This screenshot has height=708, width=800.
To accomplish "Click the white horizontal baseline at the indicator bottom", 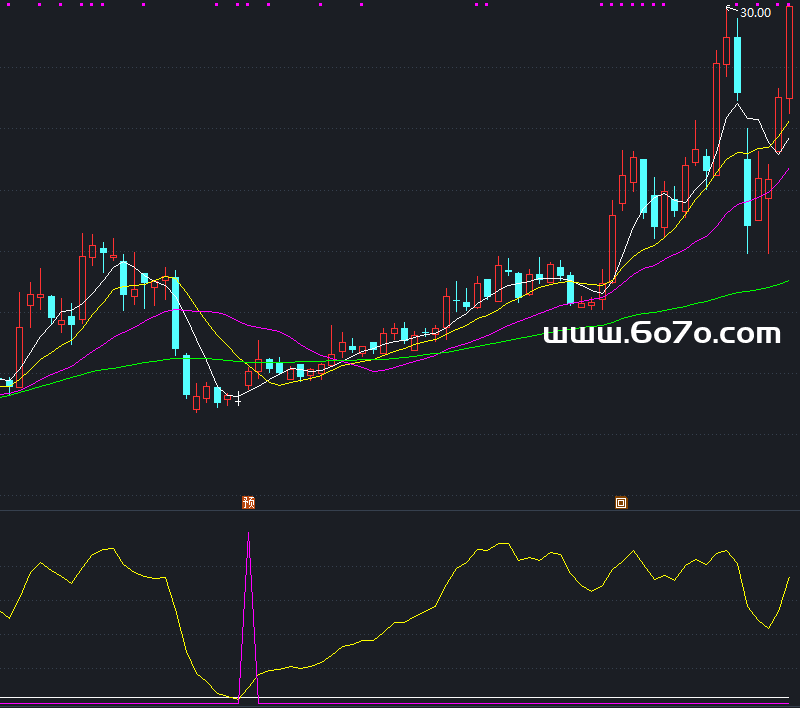I will (400, 698).
